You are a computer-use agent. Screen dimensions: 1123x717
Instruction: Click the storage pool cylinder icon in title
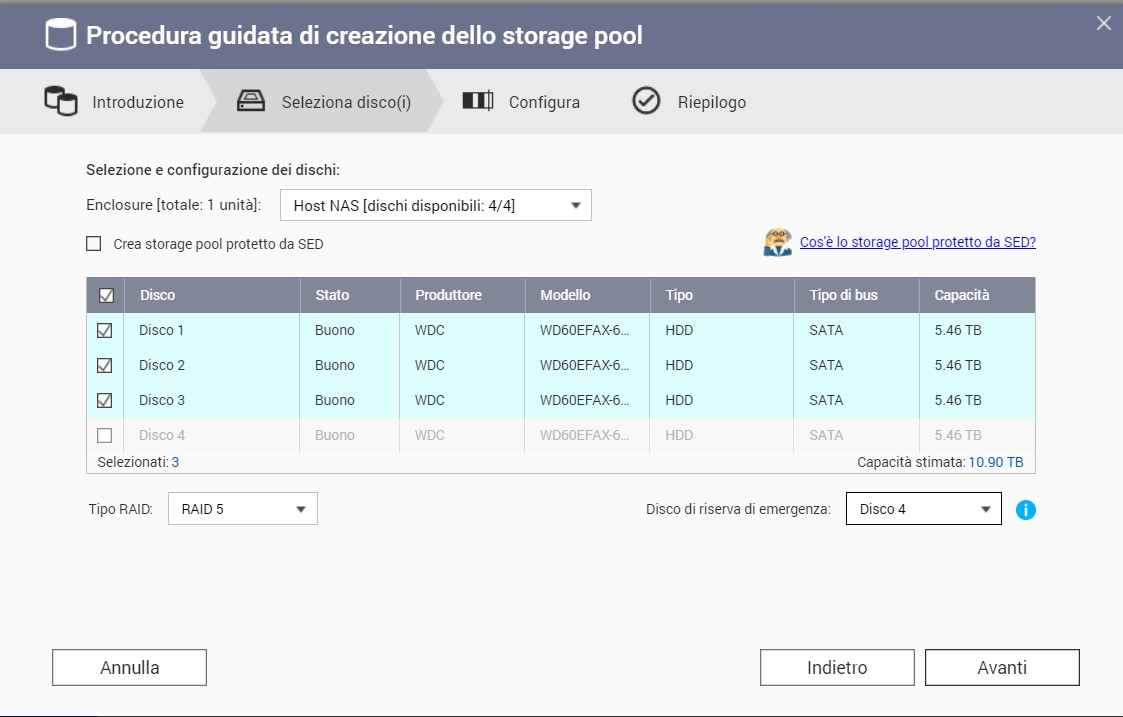pyautogui.click(x=61, y=36)
